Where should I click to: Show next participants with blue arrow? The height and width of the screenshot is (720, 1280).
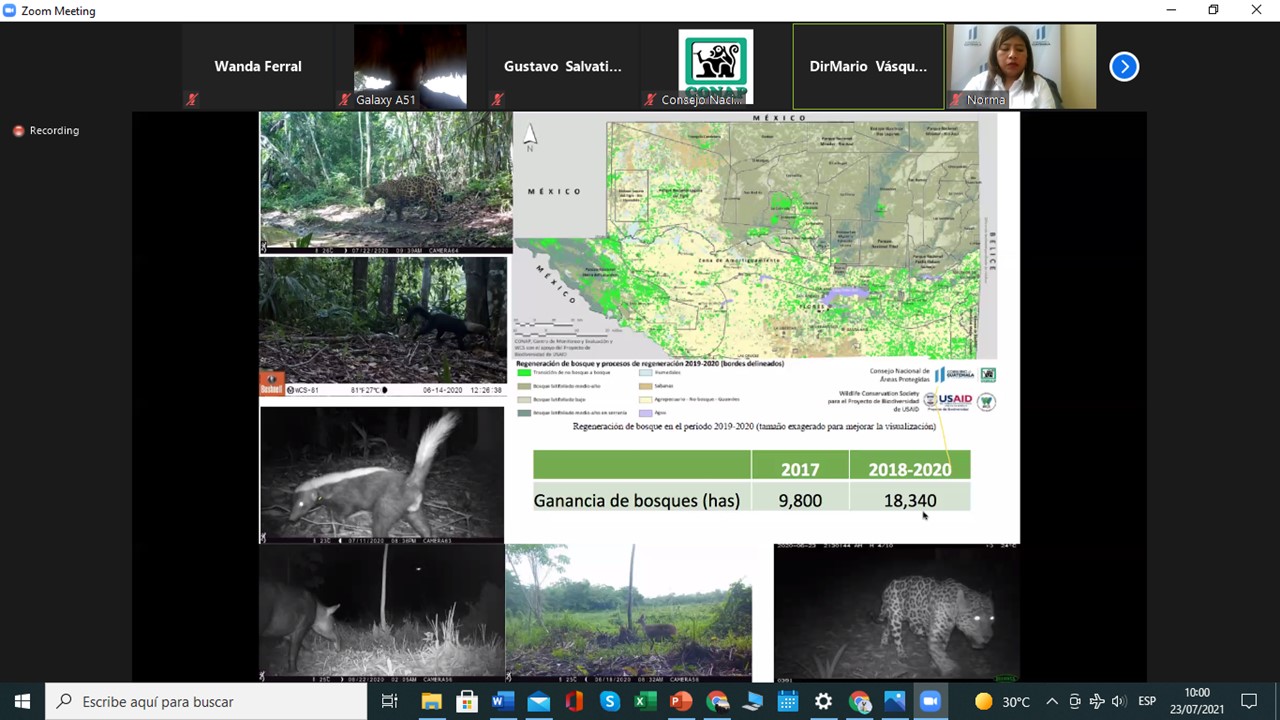[1124, 67]
